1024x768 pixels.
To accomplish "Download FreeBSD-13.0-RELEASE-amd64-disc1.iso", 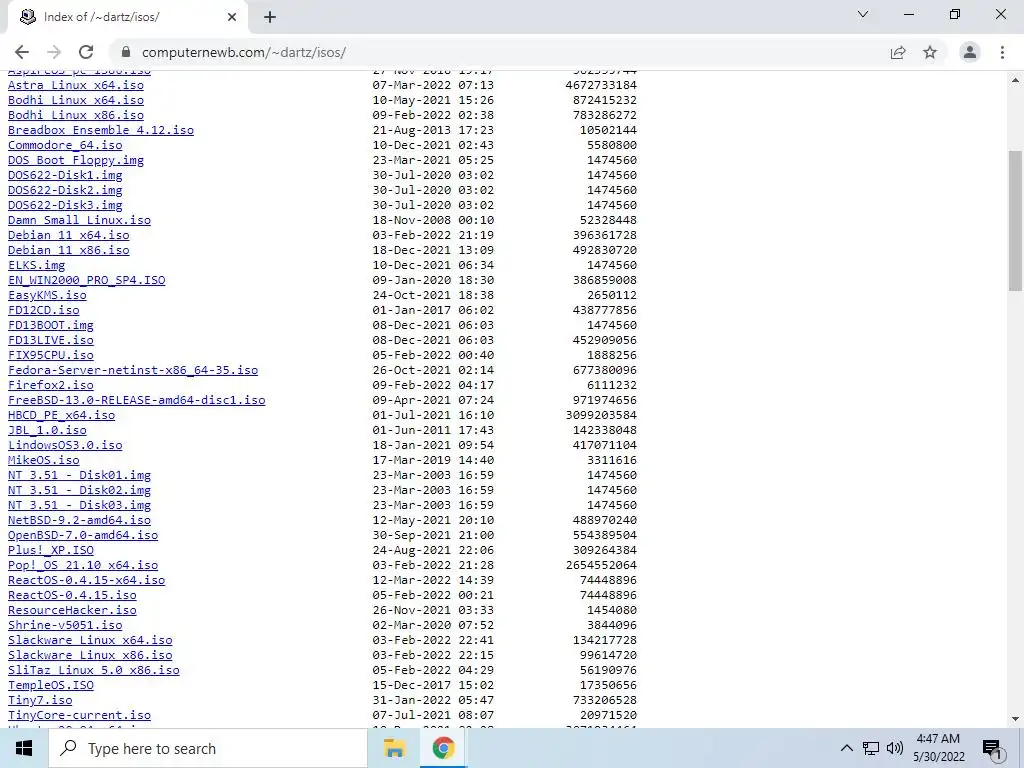I will click(136, 400).
